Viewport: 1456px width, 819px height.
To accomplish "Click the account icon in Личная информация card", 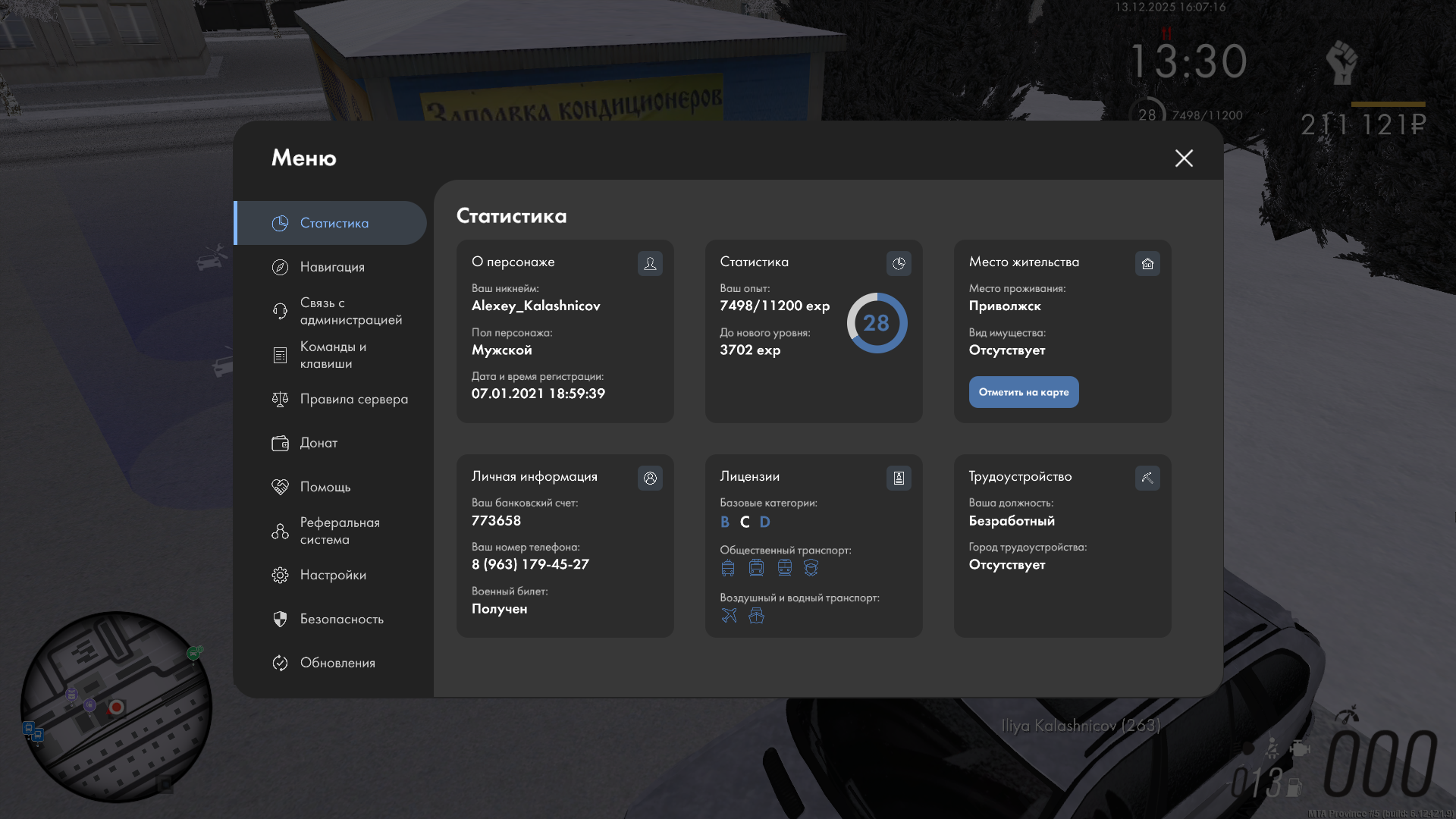I will 650,478.
